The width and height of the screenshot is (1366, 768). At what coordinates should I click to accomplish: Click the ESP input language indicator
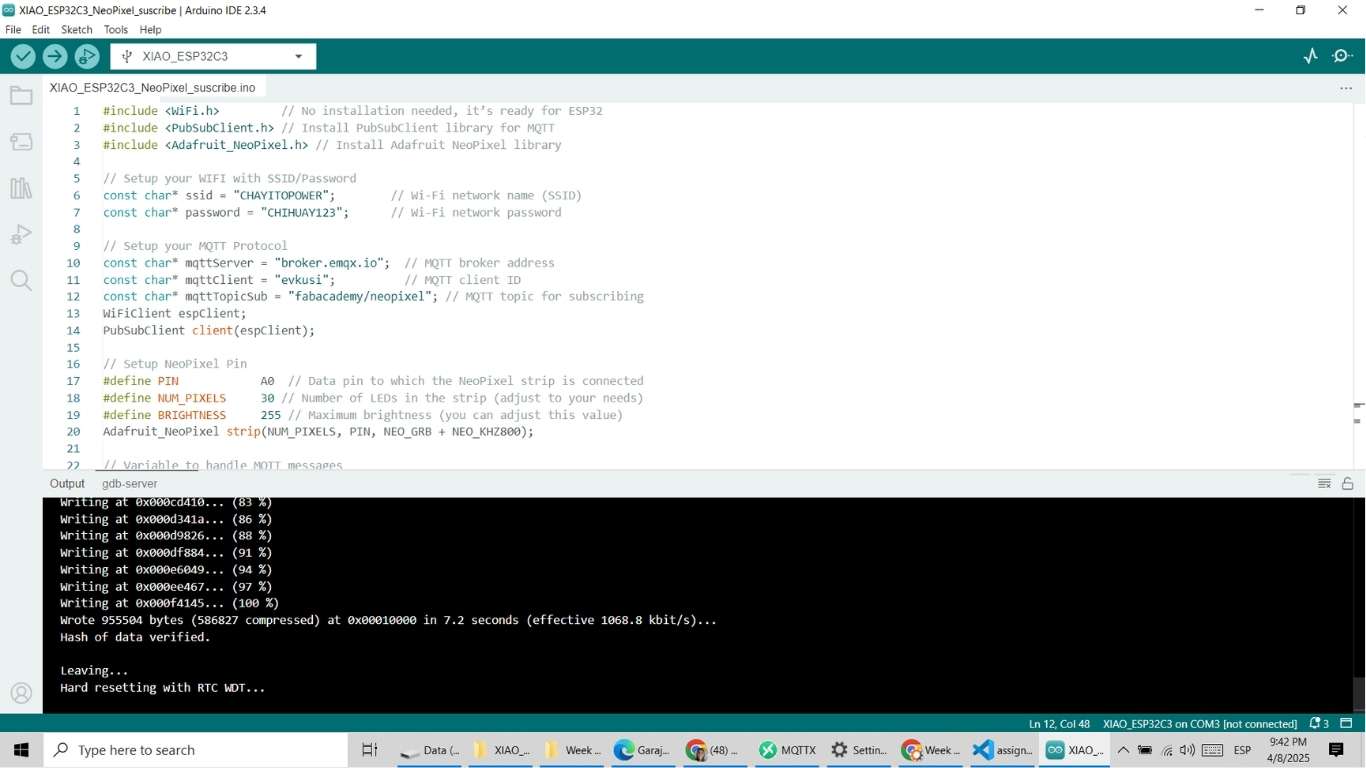[1242, 750]
